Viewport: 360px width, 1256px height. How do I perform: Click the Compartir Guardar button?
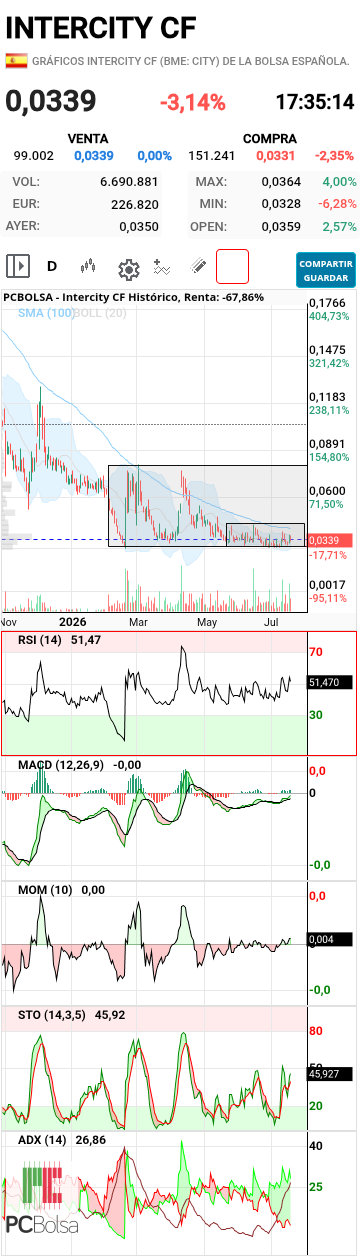(x=326, y=269)
